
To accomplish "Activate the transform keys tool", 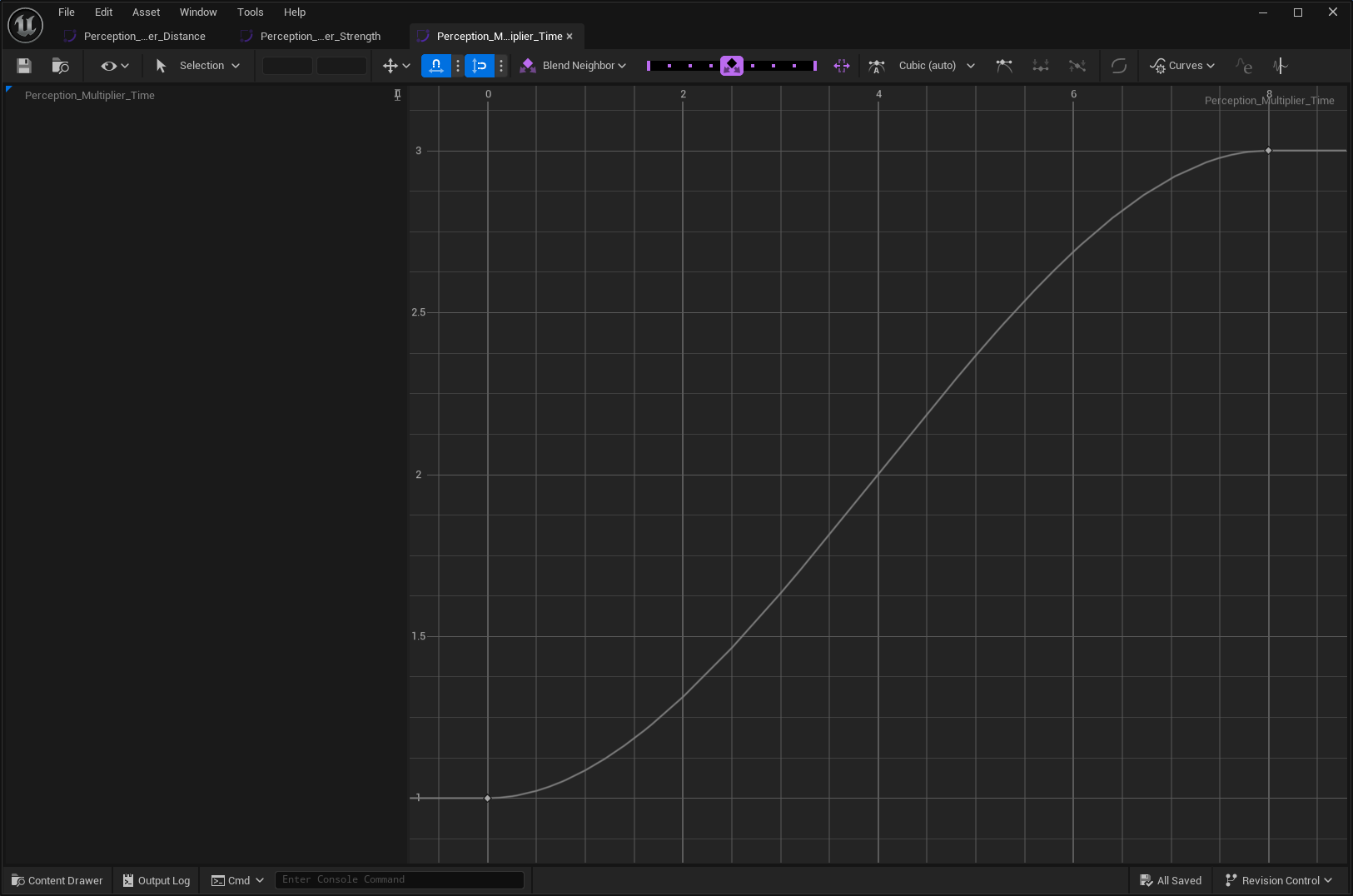I will click(390, 66).
